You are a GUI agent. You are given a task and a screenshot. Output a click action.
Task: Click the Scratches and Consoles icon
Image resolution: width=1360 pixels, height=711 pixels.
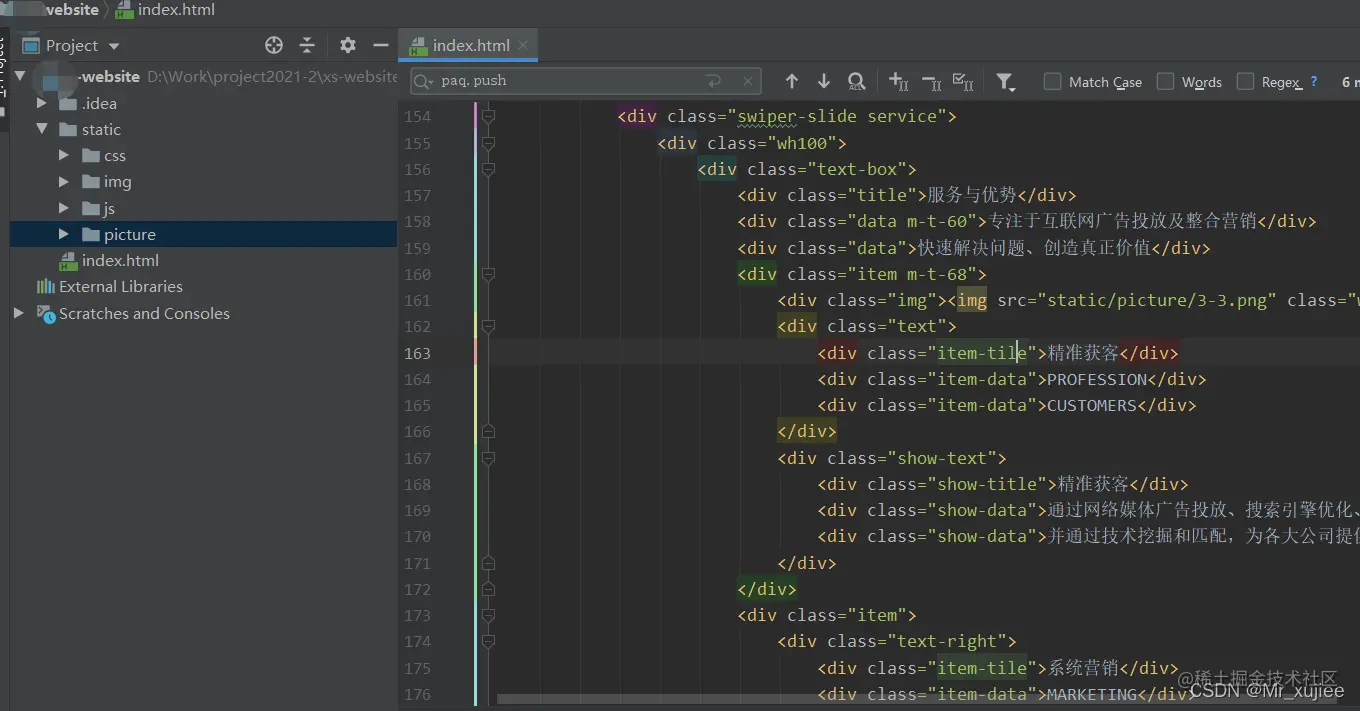tap(46, 313)
